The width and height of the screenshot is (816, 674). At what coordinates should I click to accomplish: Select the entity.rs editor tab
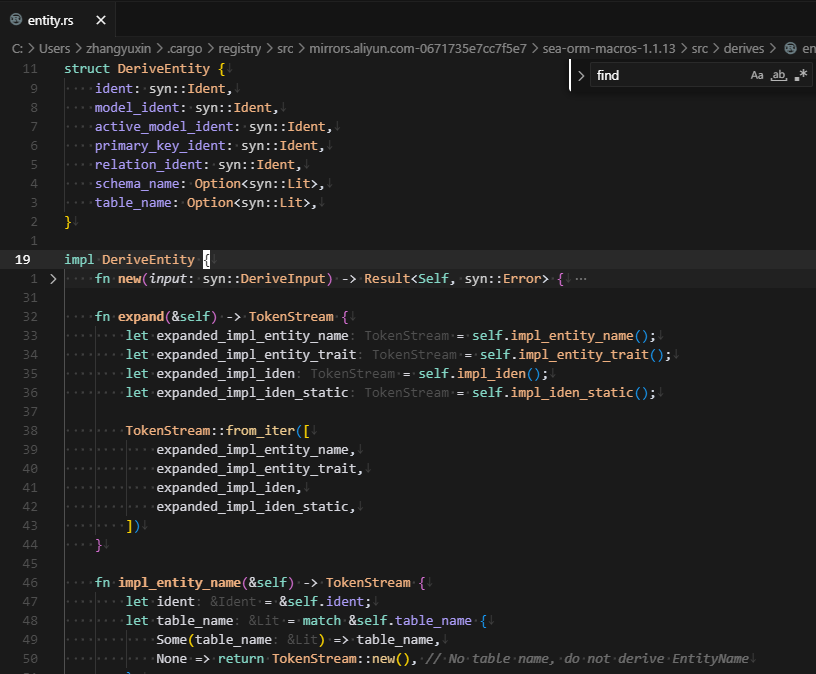tap(50, 20)
